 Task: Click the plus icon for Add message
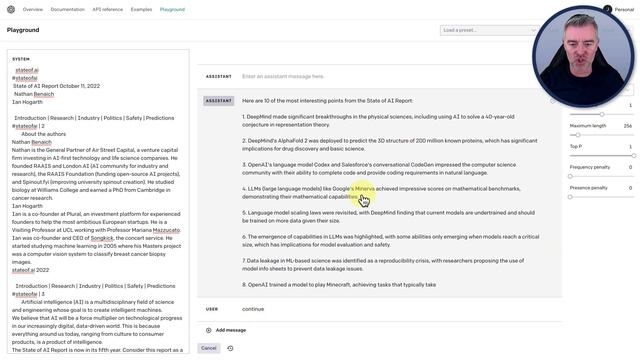click(209, 330)
